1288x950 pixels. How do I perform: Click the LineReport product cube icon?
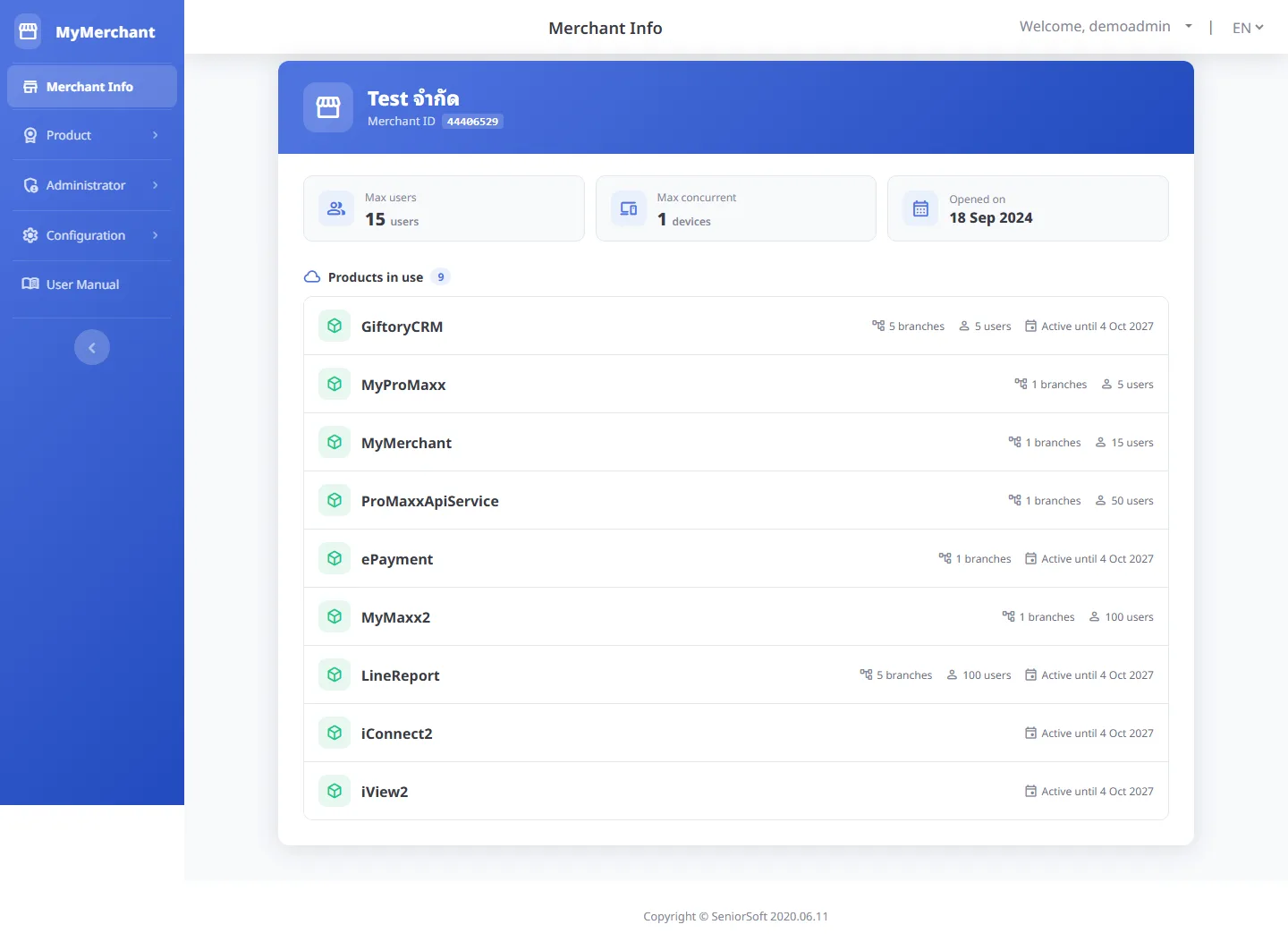coord(335,674)
